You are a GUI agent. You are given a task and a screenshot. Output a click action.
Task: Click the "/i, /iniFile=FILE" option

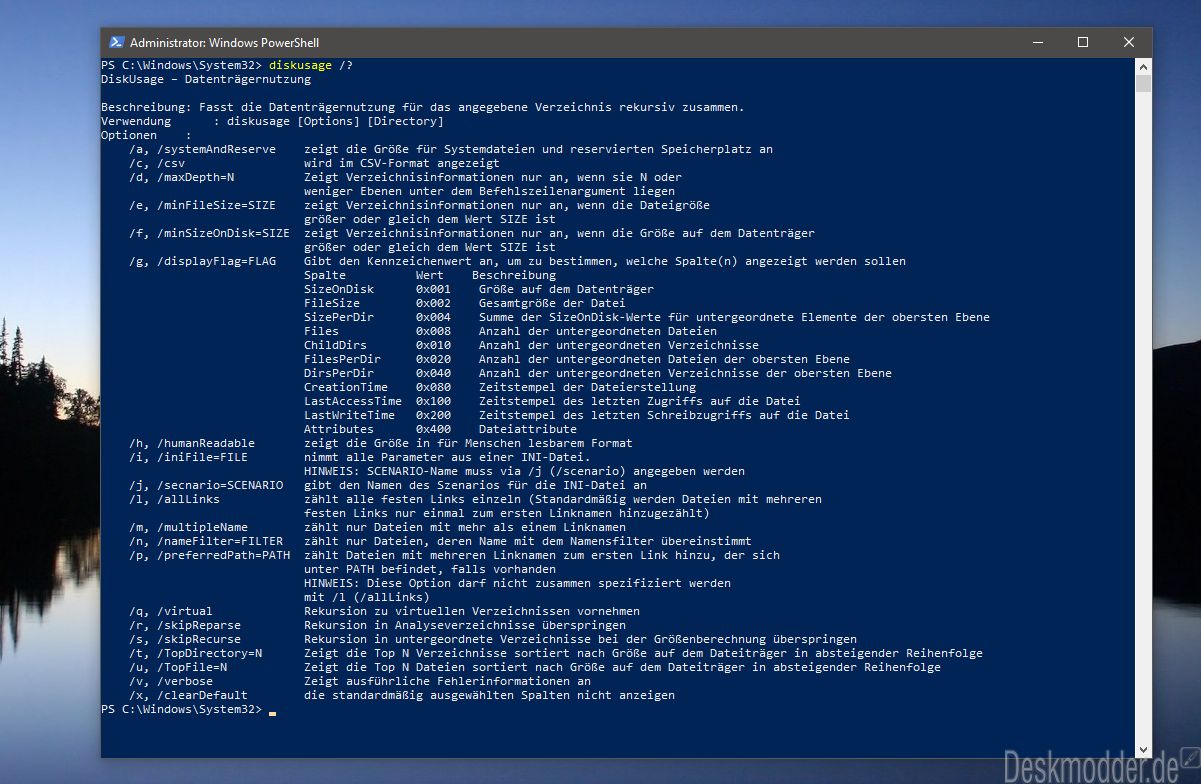188,457
